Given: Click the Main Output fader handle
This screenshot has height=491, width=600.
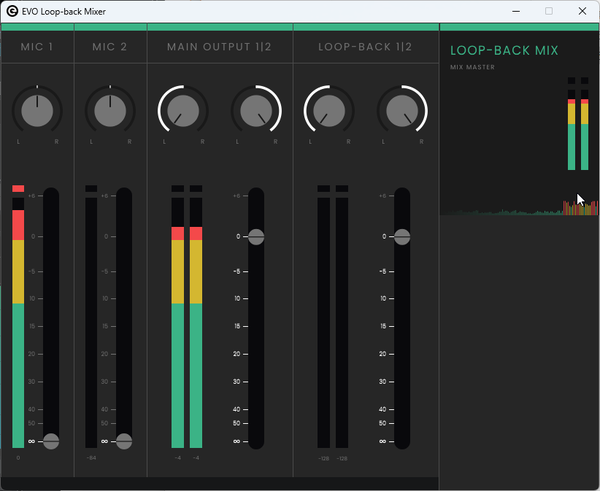Looking at the screenshot, I should pyautogui.click(x=256, y=237).
